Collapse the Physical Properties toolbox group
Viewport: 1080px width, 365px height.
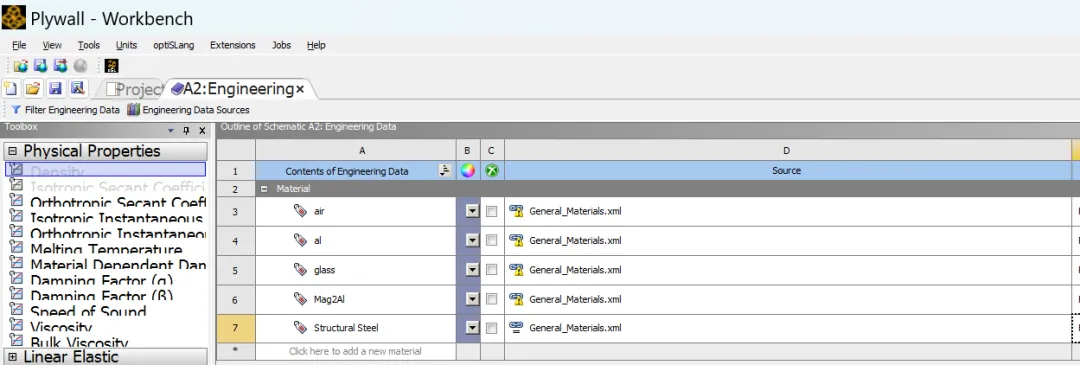tap(12, 151)
